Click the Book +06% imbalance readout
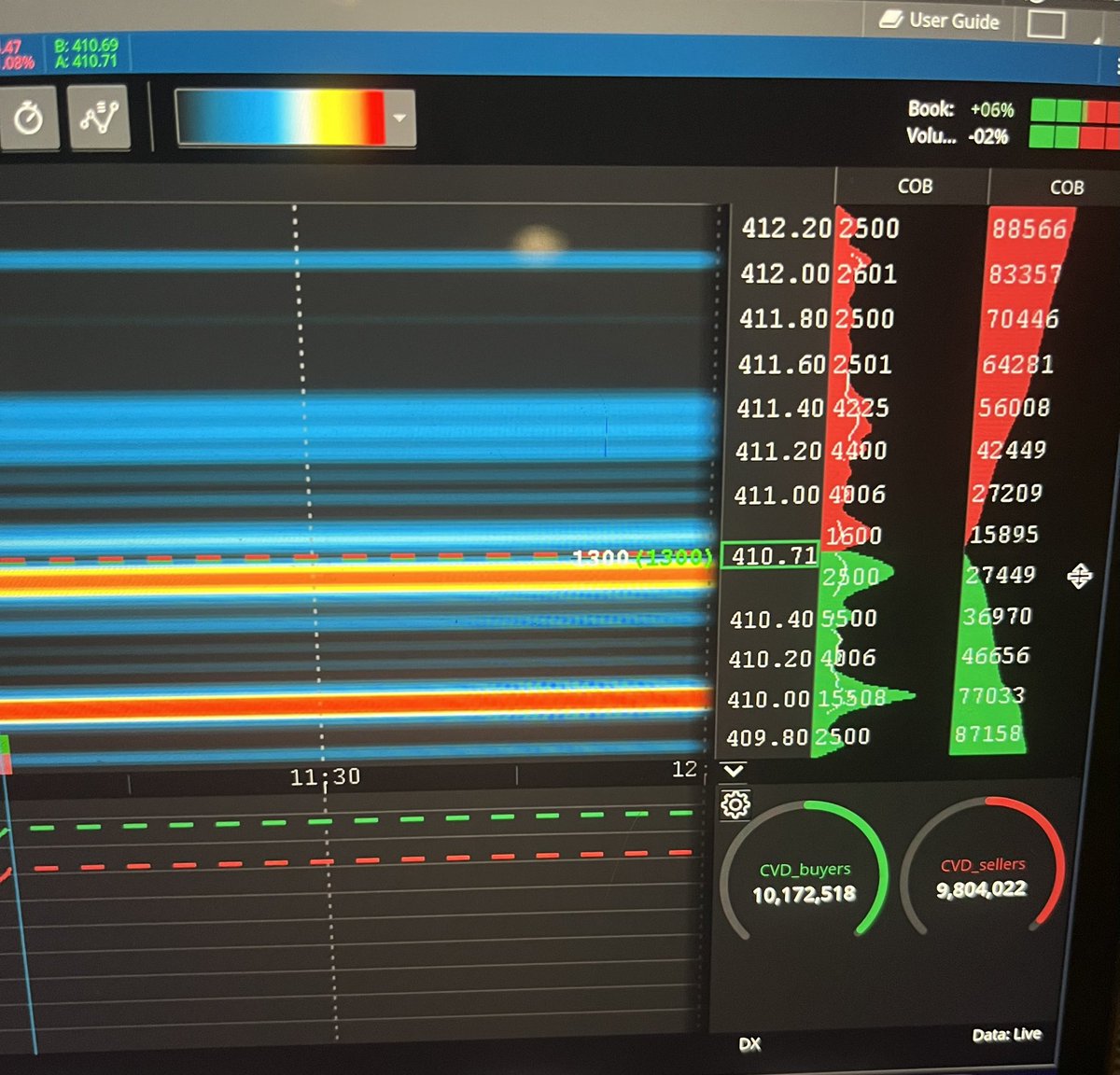1120x1075 pixels. [x=960, y=109]
